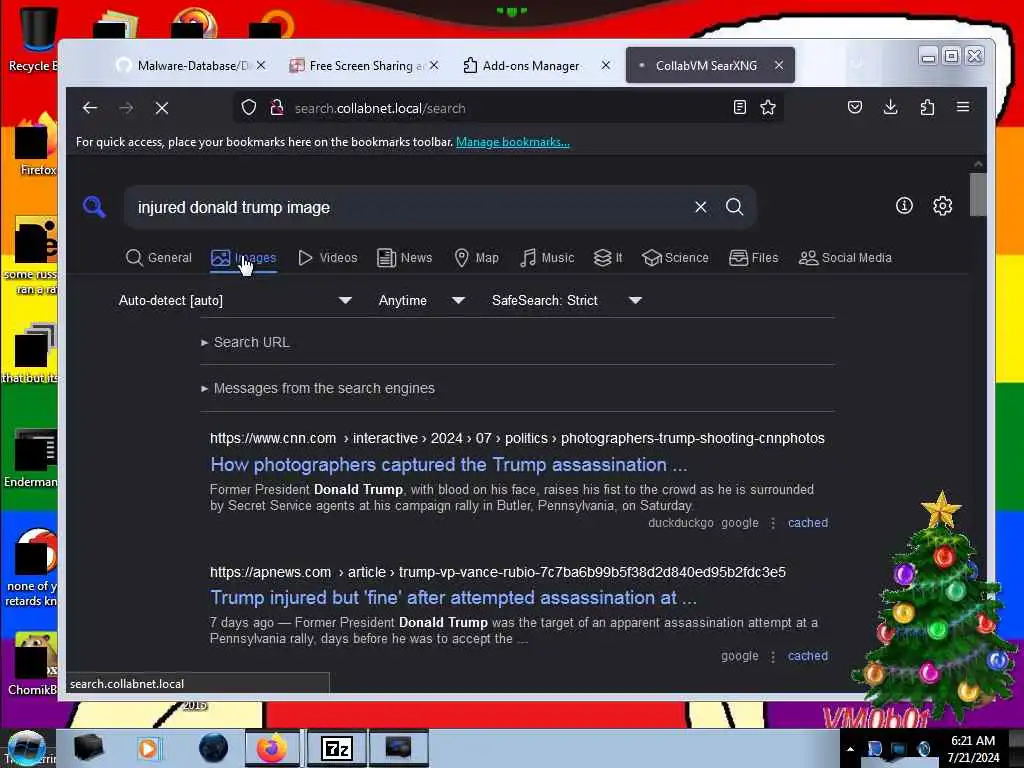Open the Anytime time range dropdown
1024x768 pixels.
[421, 300]
